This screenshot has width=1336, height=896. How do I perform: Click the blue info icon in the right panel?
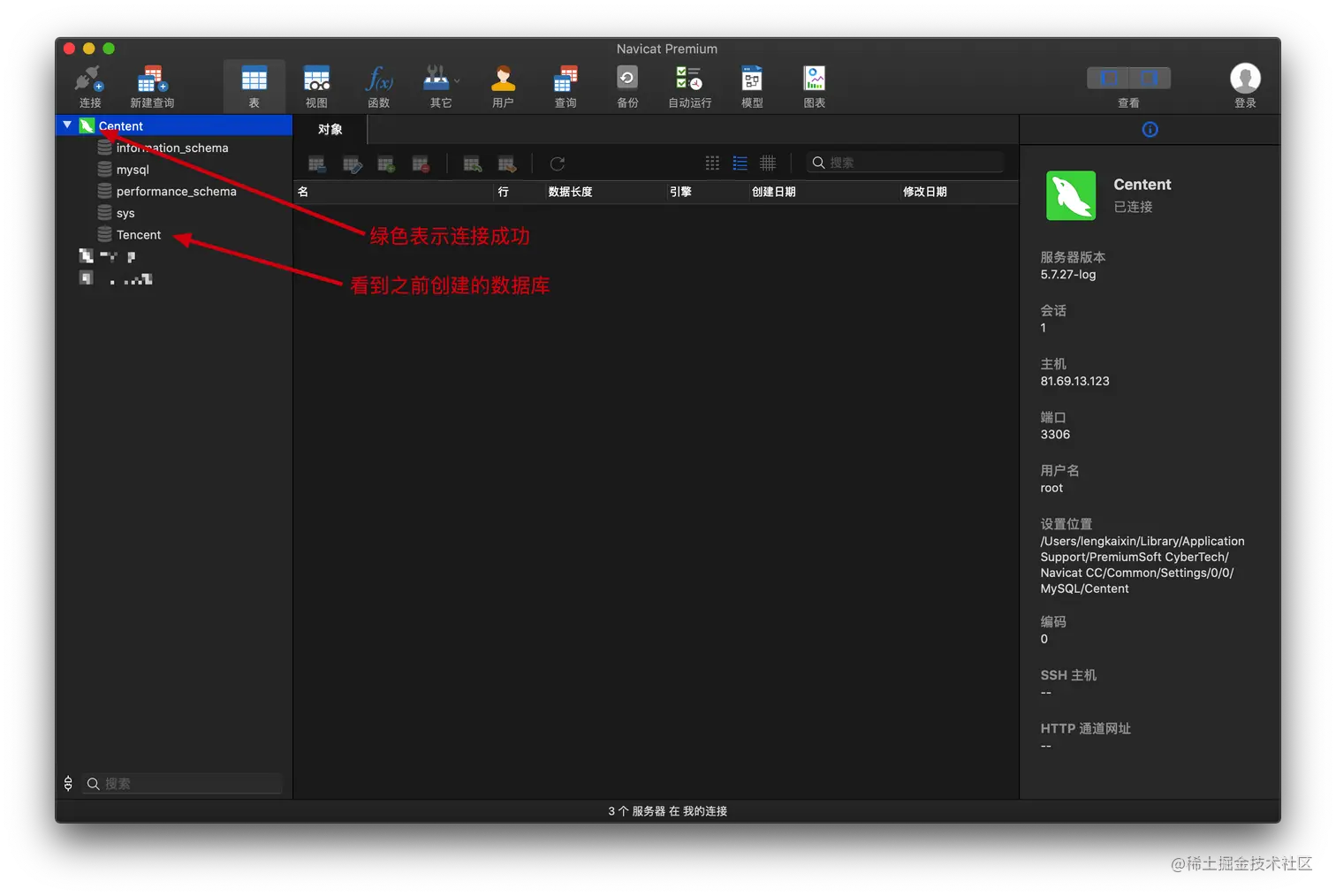tap(1150, 130)
